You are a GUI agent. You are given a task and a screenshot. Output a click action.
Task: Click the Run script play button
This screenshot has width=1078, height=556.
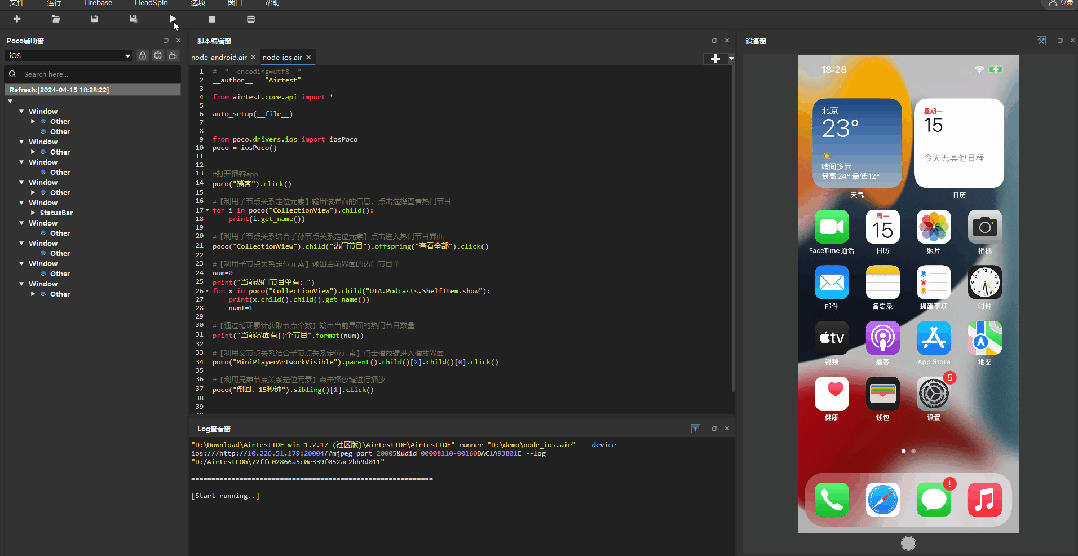click(x=173, y=19)
